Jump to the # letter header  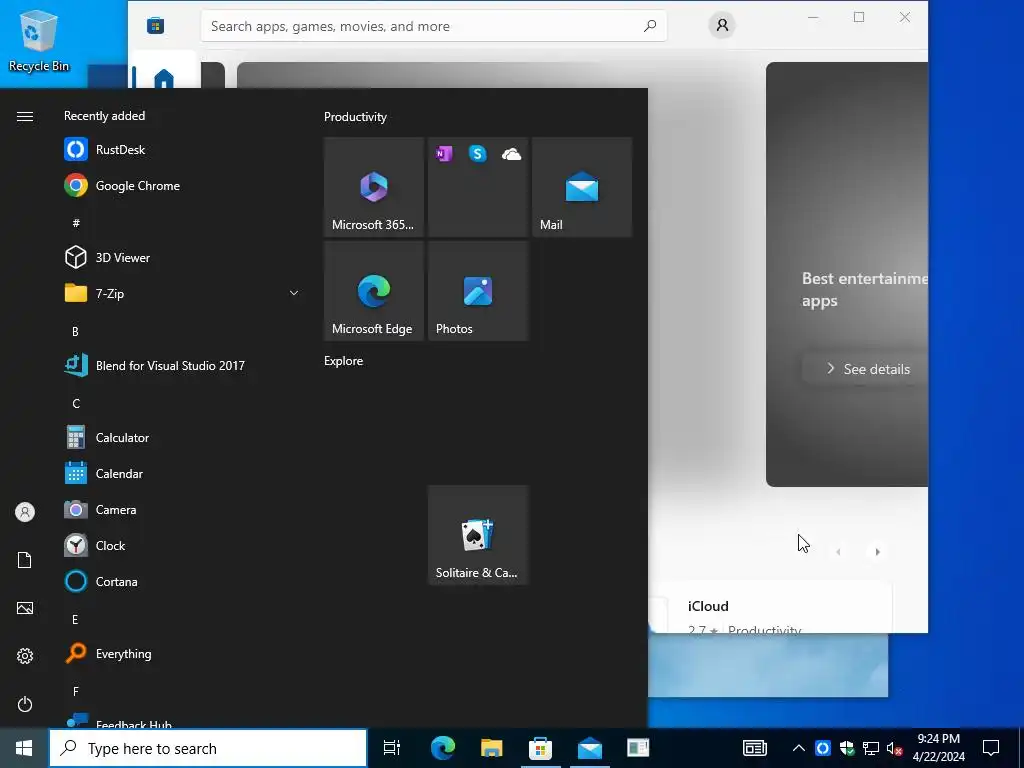click(76, 223)
